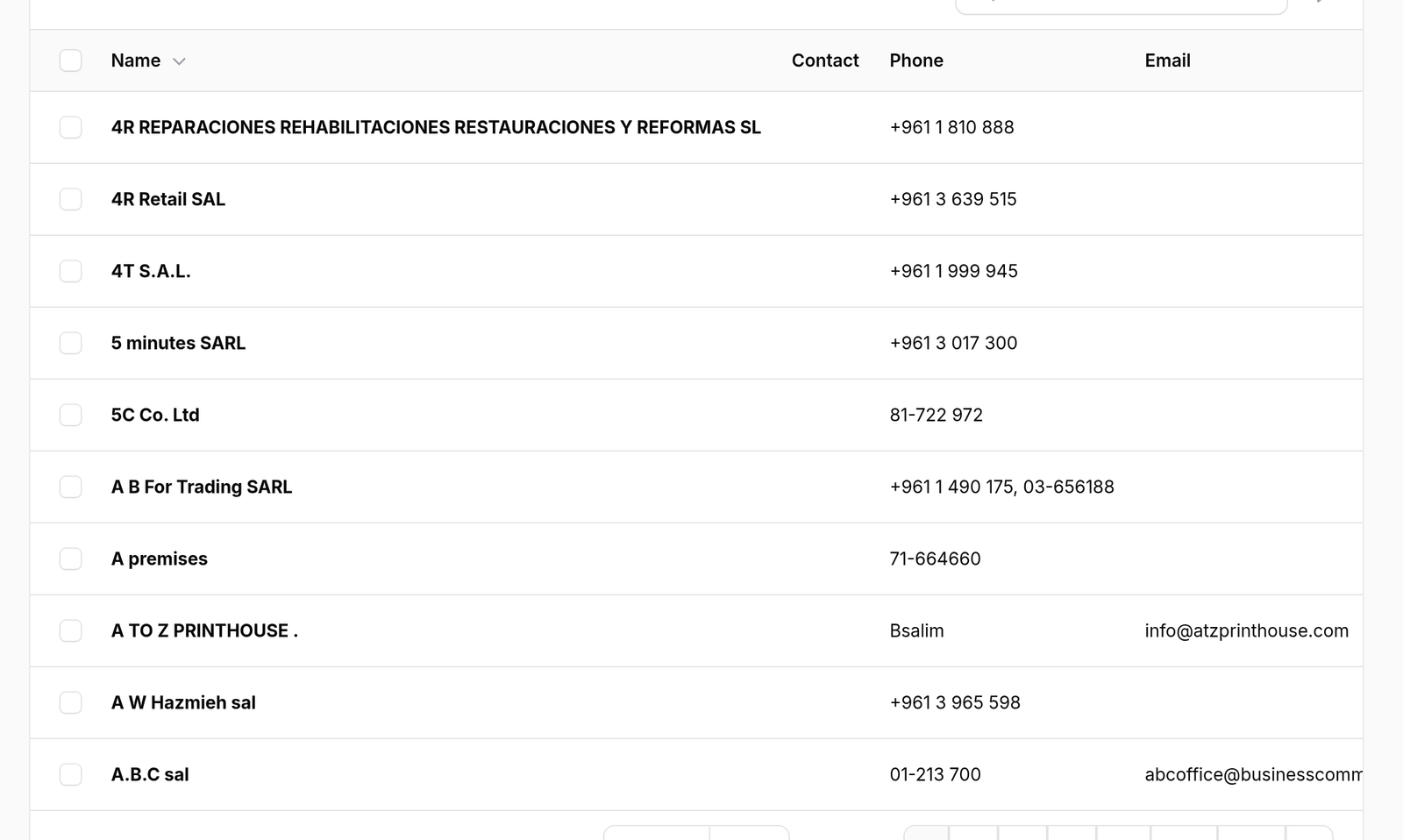This screenshot has width=1403, height=840.
Task: Click the Contact column header
Action: point(825,61)
